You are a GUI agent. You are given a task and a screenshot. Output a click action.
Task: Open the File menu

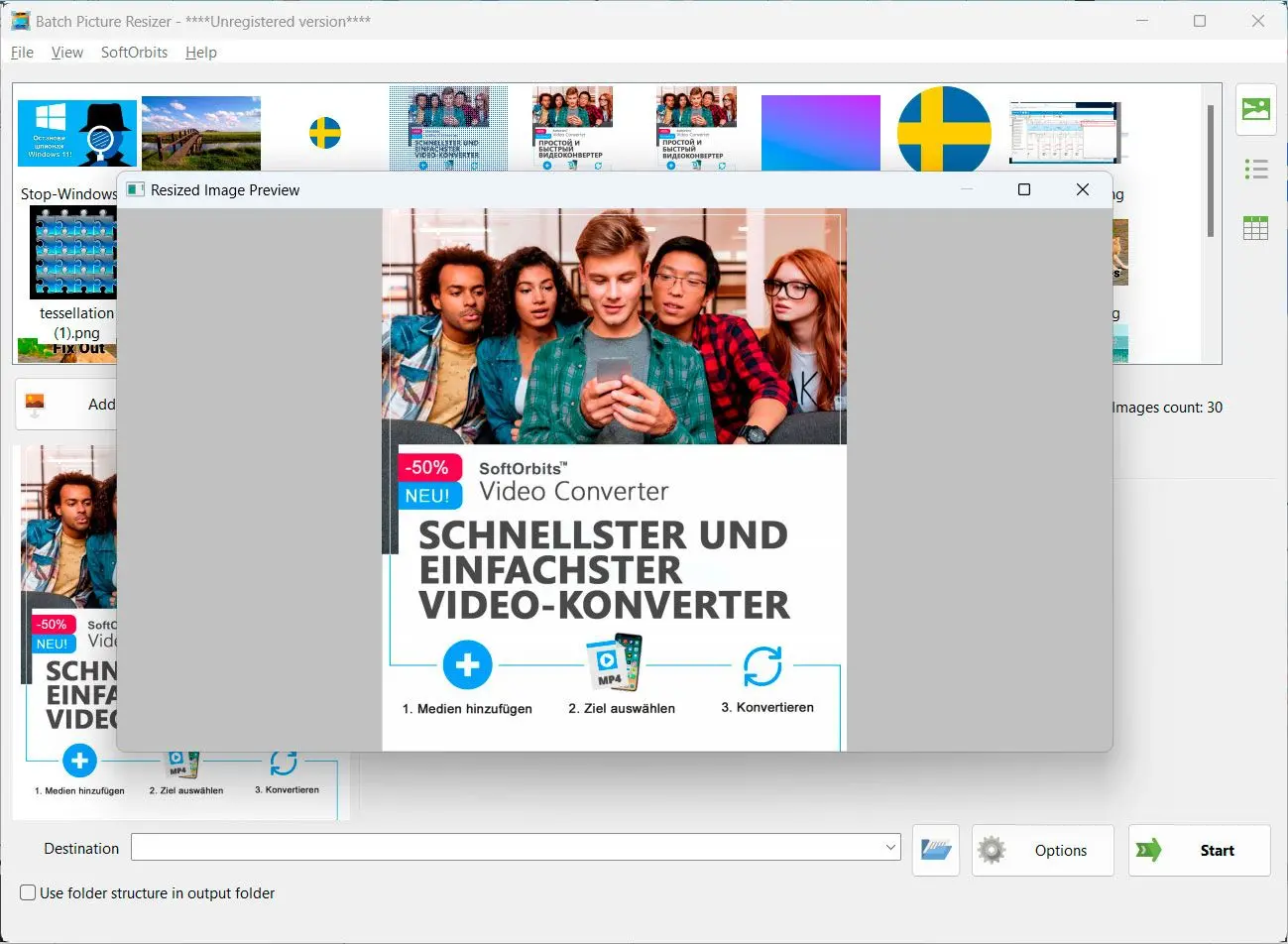coord(22,53)
